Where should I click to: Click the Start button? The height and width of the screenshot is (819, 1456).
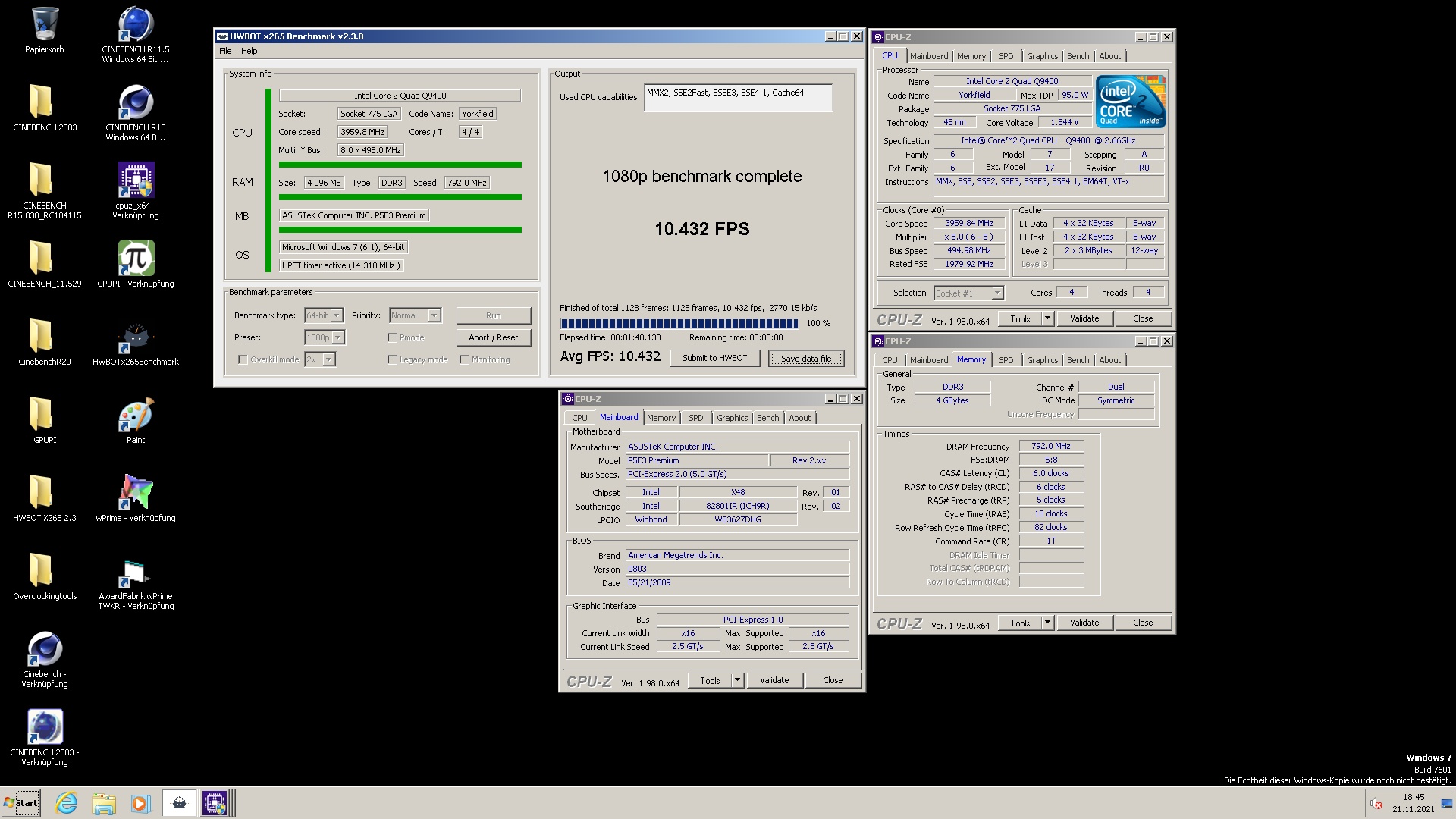[21, 803]
